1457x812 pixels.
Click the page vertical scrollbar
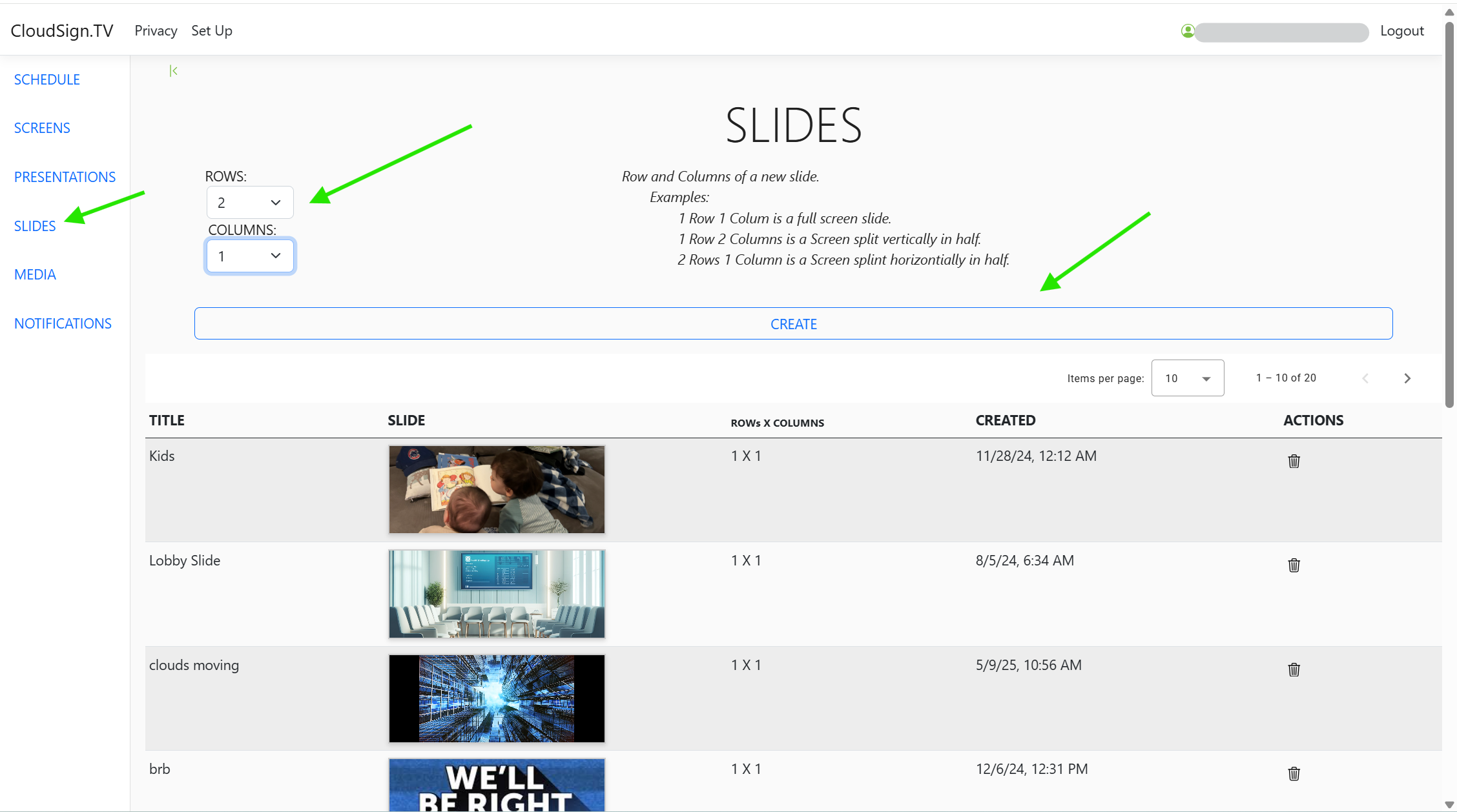[x=1449, y=216]
